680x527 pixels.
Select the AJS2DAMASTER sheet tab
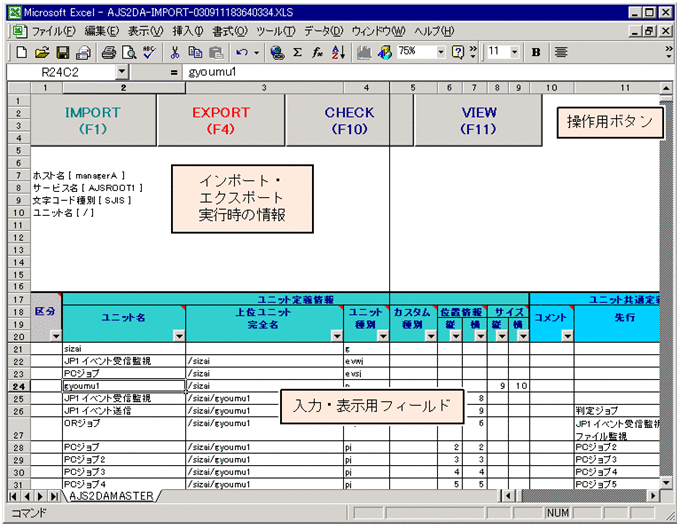111,496
